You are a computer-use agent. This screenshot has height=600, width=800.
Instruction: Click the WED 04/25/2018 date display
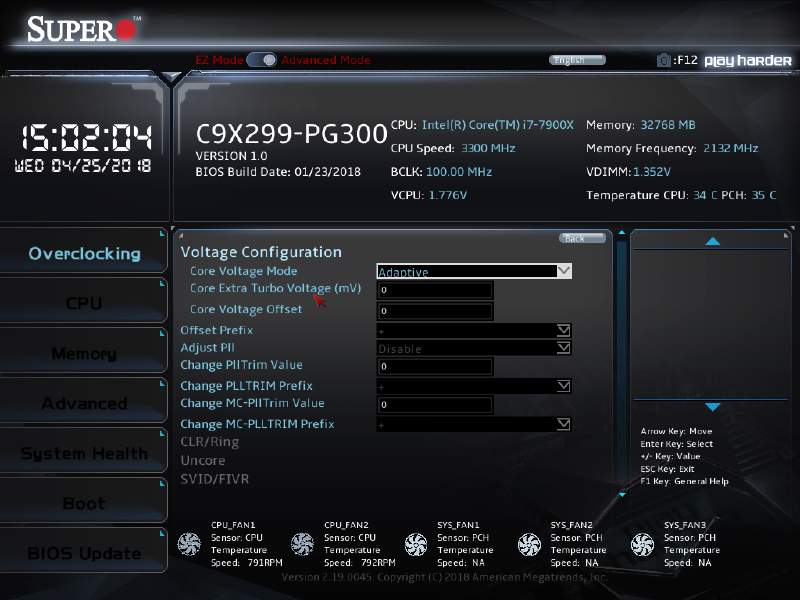(x=83, y=166)
